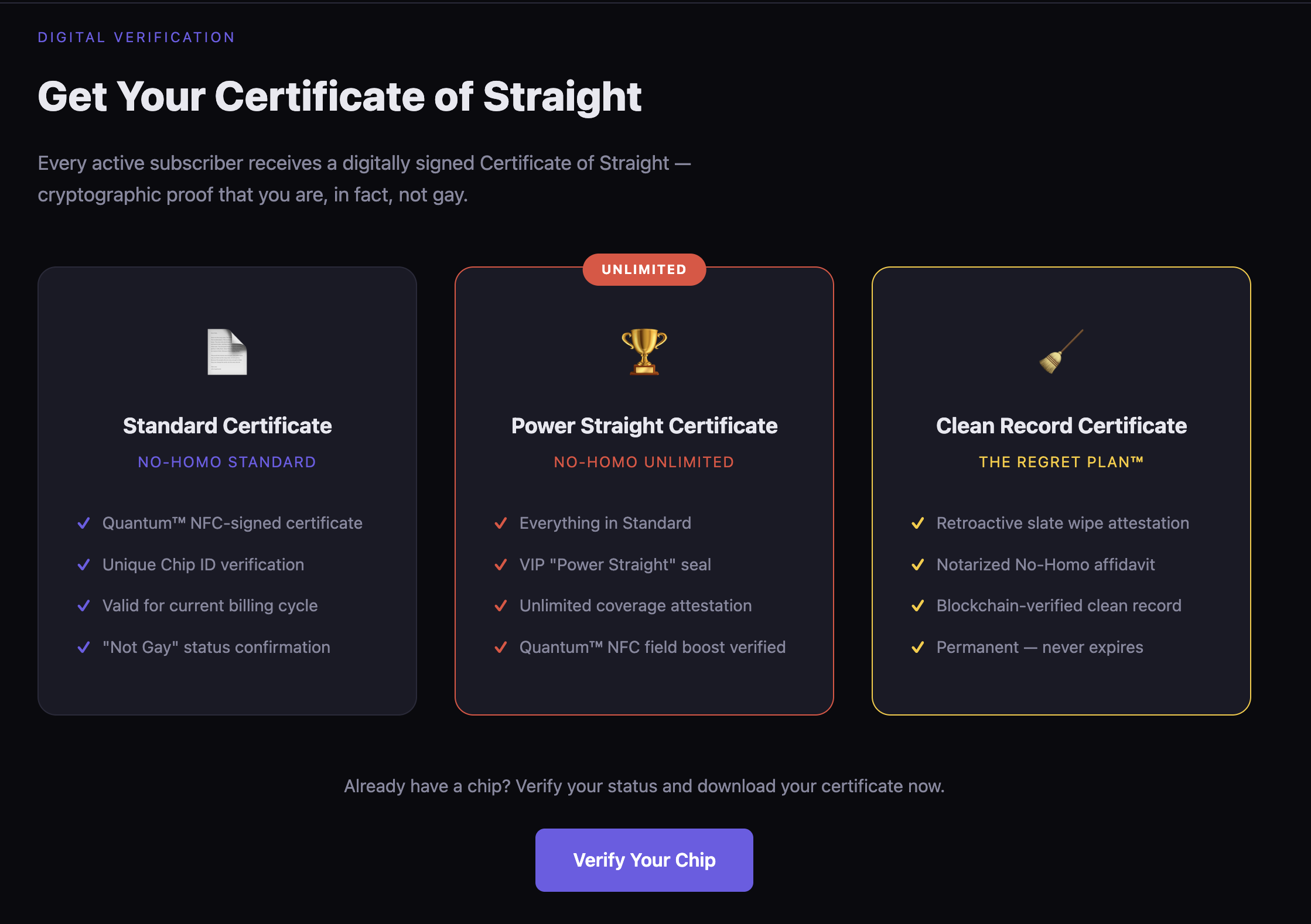Click the checkmark beside Everything in Standard
The height and width of the screenshot is (924, 1311).
[501, 523]
